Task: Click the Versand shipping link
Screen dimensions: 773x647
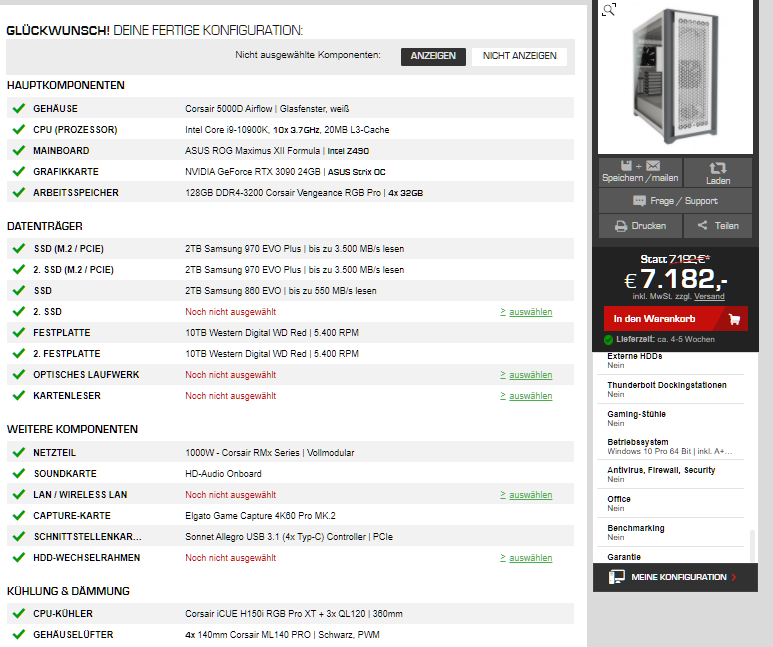Action: [709, 296]
